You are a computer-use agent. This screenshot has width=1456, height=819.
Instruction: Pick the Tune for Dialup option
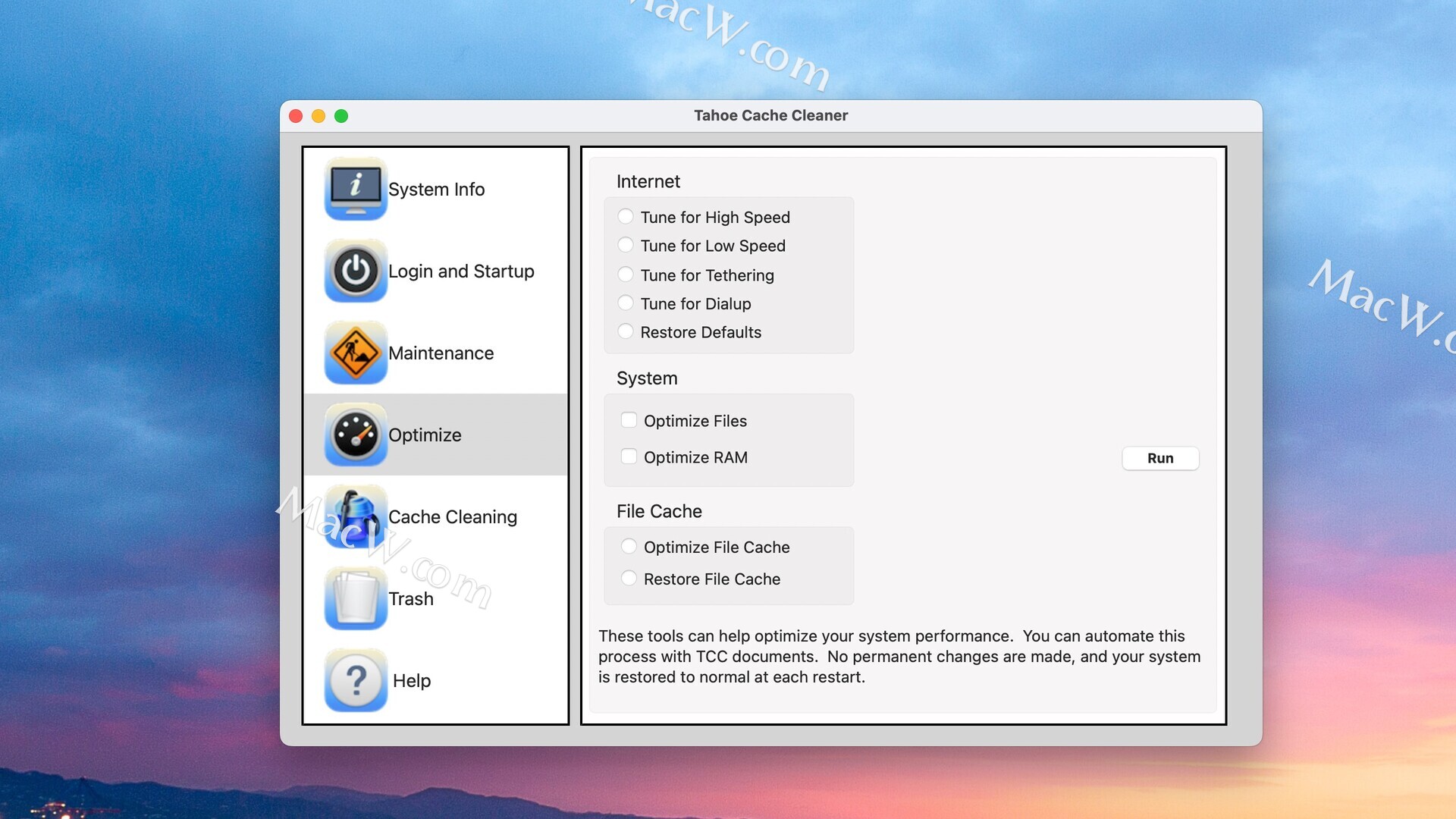(626, 303)
